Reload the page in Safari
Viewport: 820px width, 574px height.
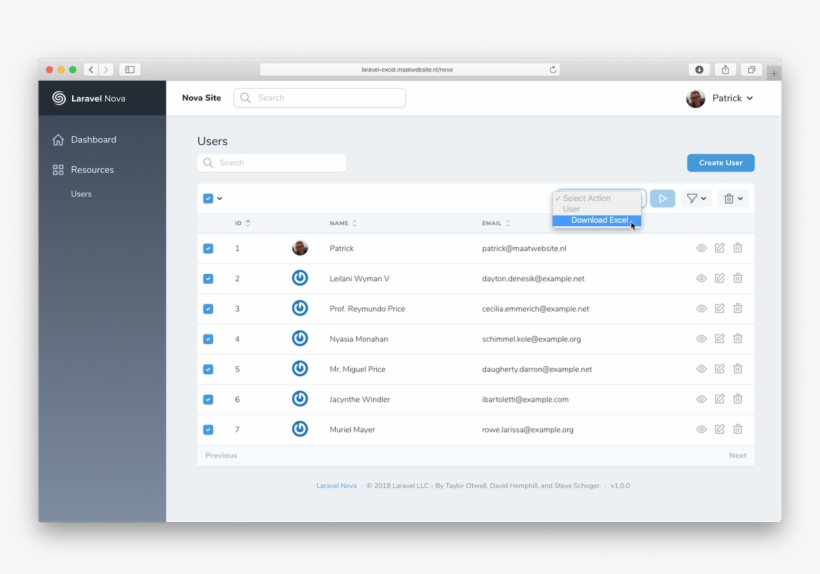click(553, 70)
